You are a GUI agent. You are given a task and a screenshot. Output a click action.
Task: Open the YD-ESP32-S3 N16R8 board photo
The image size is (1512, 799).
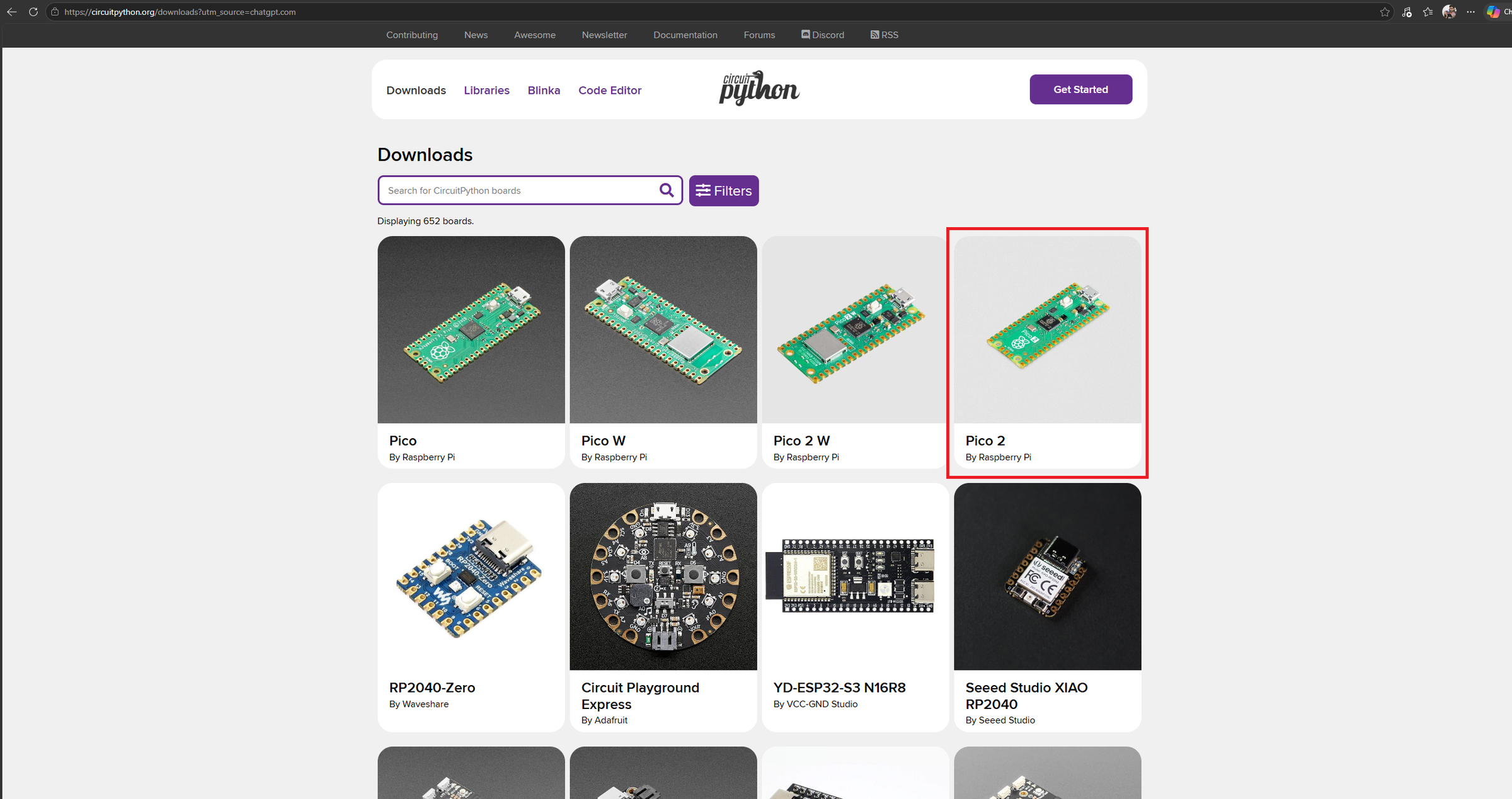pos(856,576)
